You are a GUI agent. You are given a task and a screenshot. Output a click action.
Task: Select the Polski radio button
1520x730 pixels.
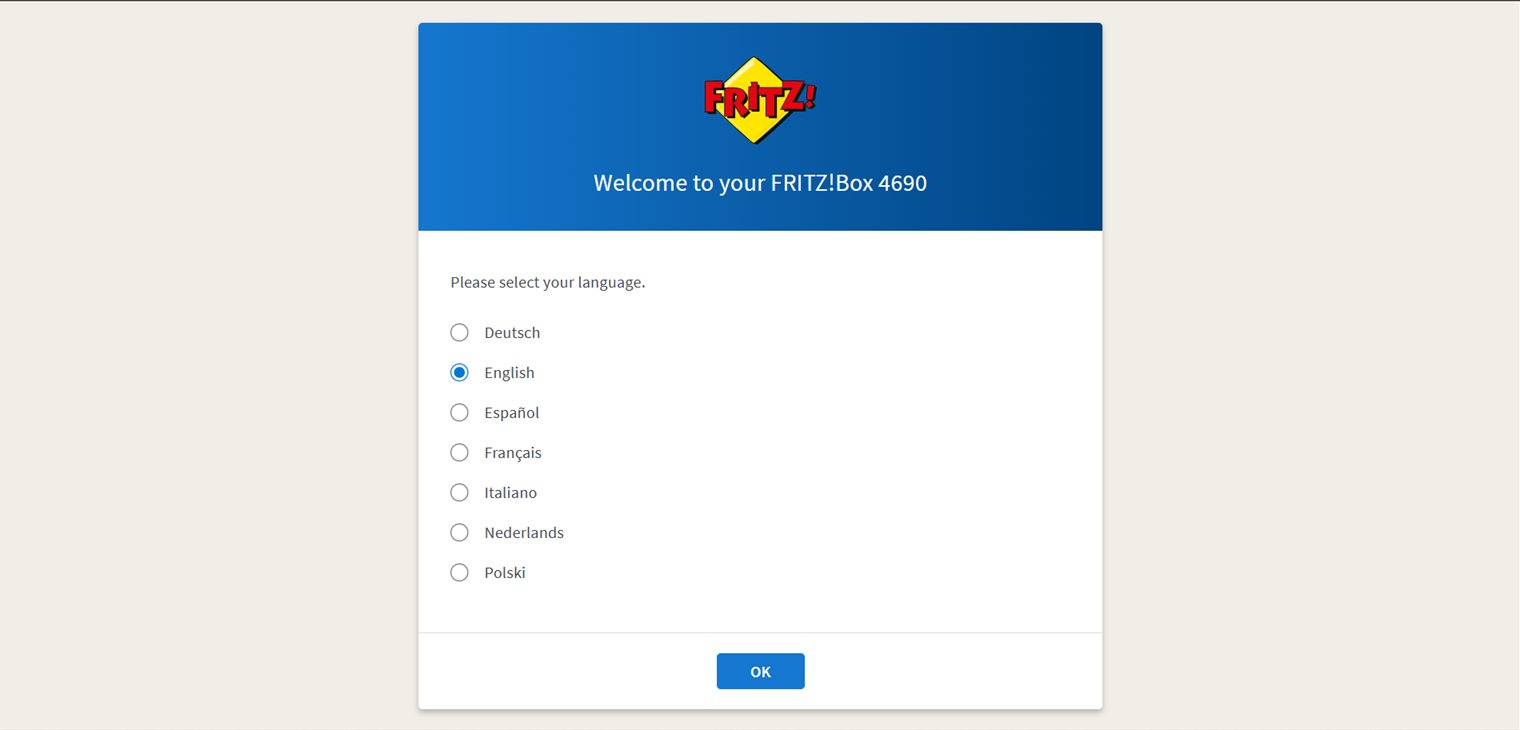coord(459,572)
